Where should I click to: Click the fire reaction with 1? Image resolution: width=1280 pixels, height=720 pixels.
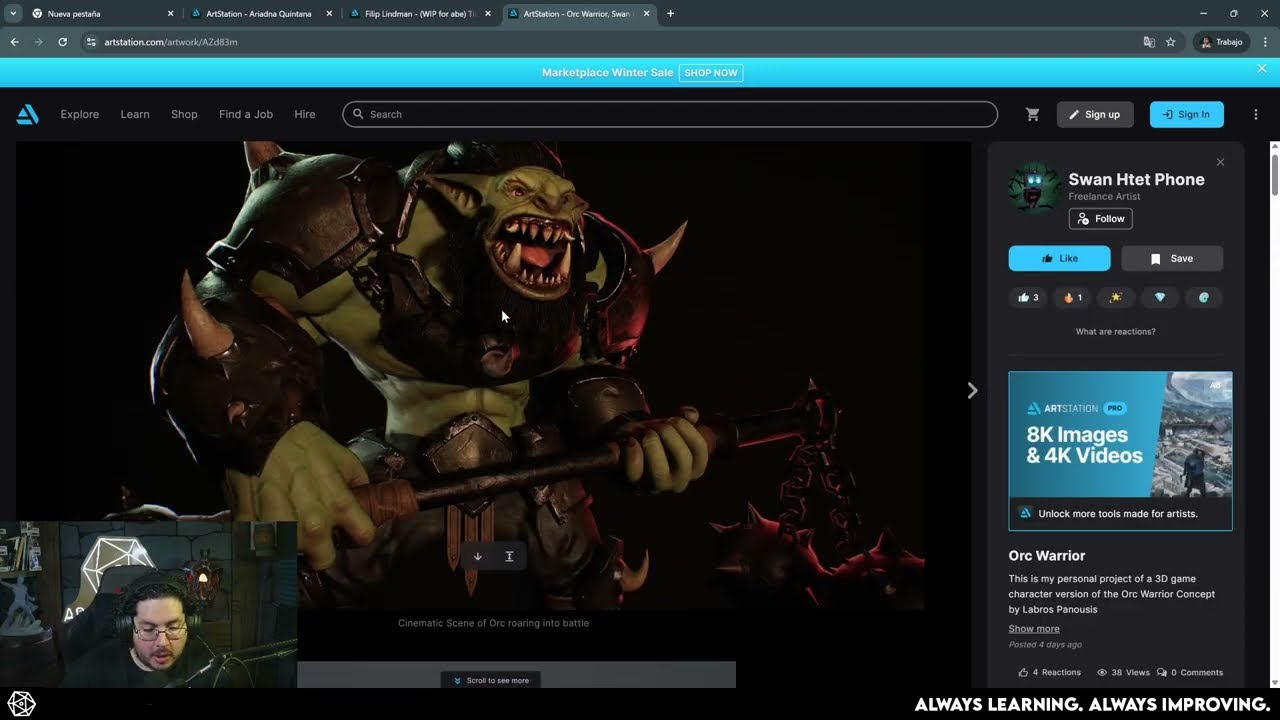[1072, 297]
